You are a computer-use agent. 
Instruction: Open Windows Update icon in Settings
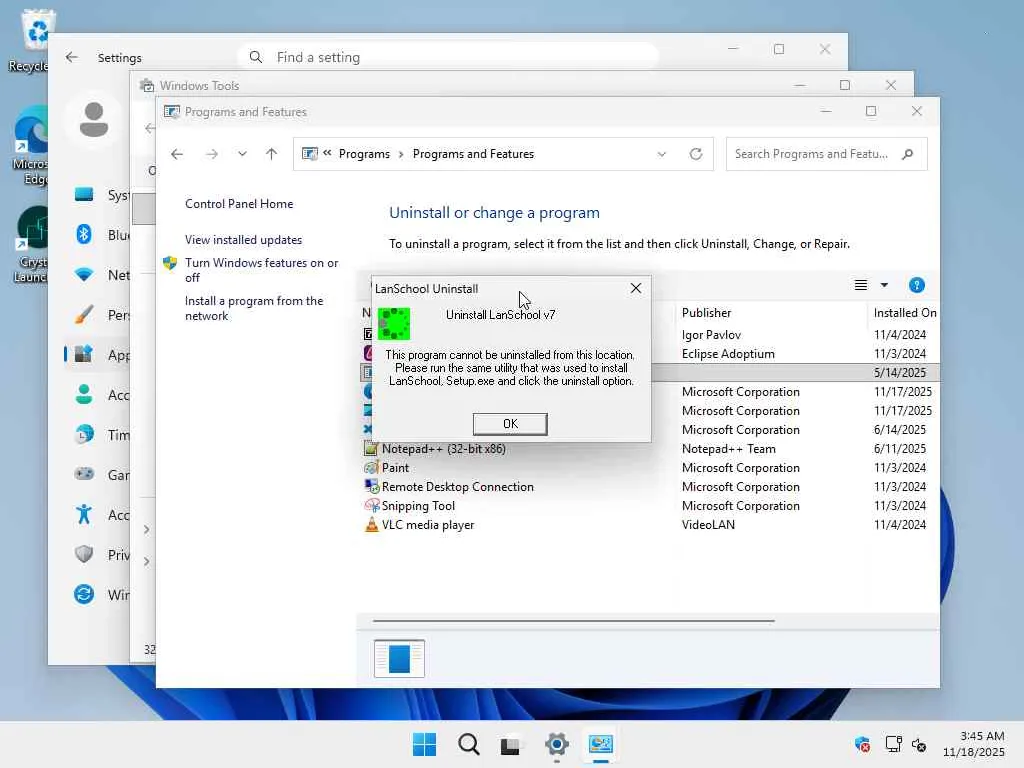coord(84,594)
